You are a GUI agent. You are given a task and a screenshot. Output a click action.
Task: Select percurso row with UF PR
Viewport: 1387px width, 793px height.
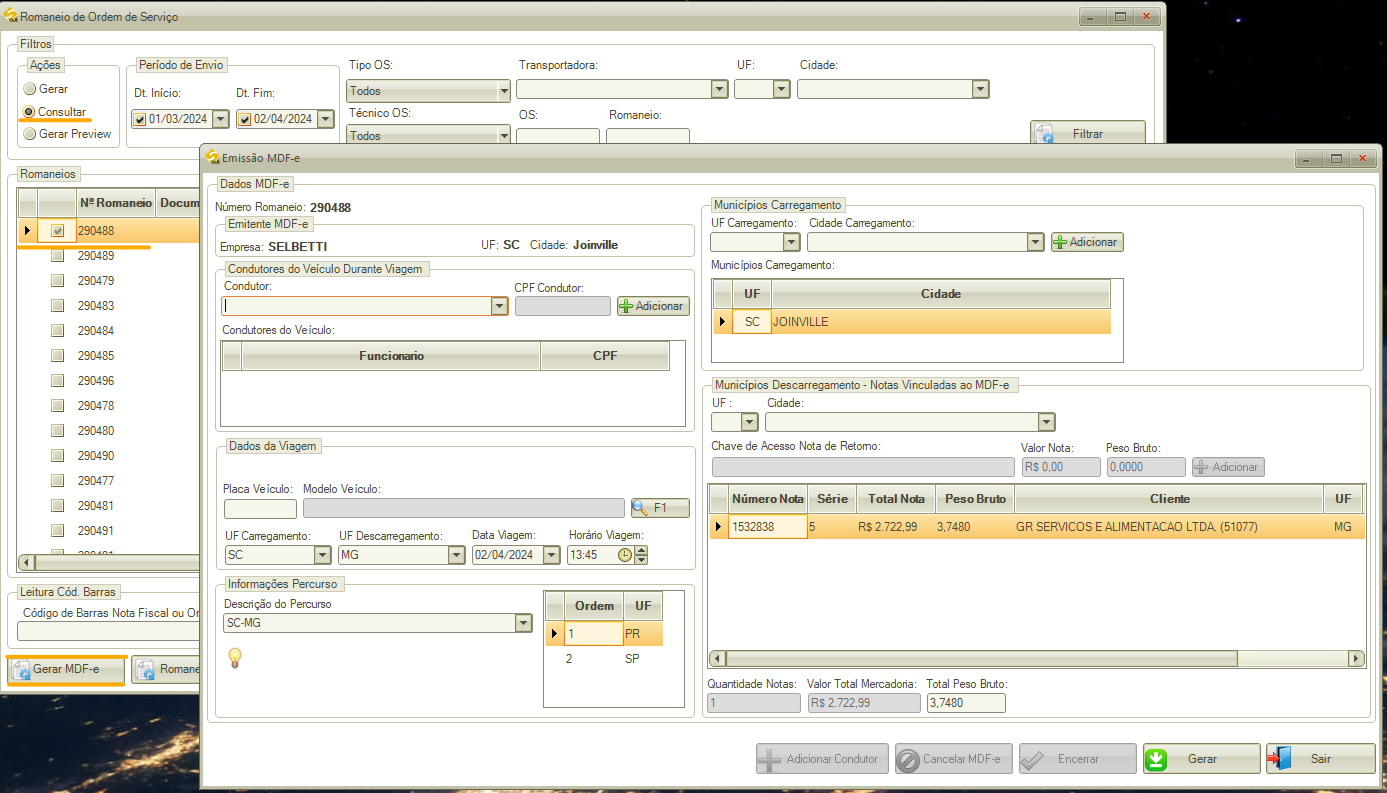point(604,633)
